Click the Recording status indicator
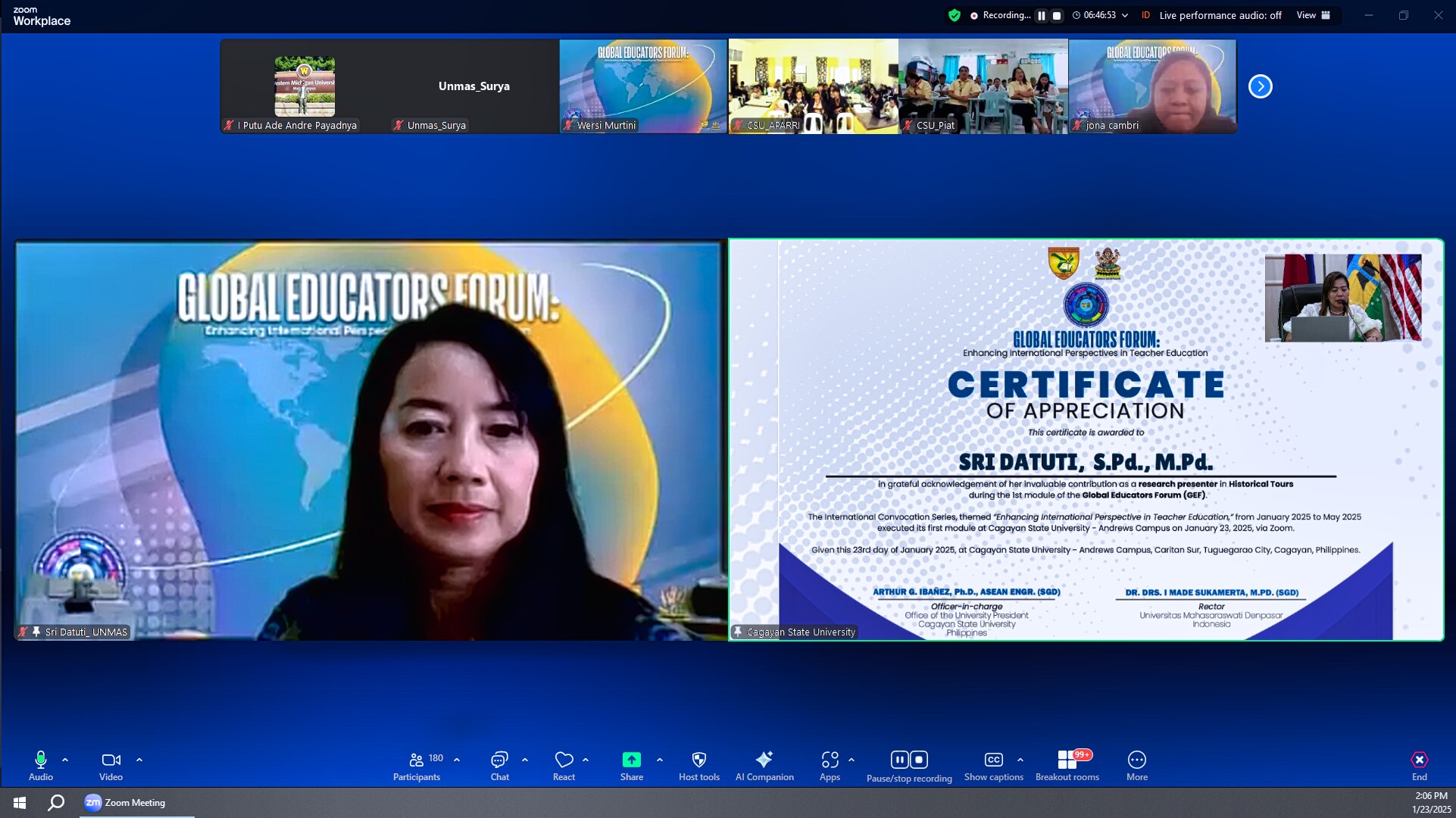Screen dimensions: 1456x818 tap(1000, 15)
